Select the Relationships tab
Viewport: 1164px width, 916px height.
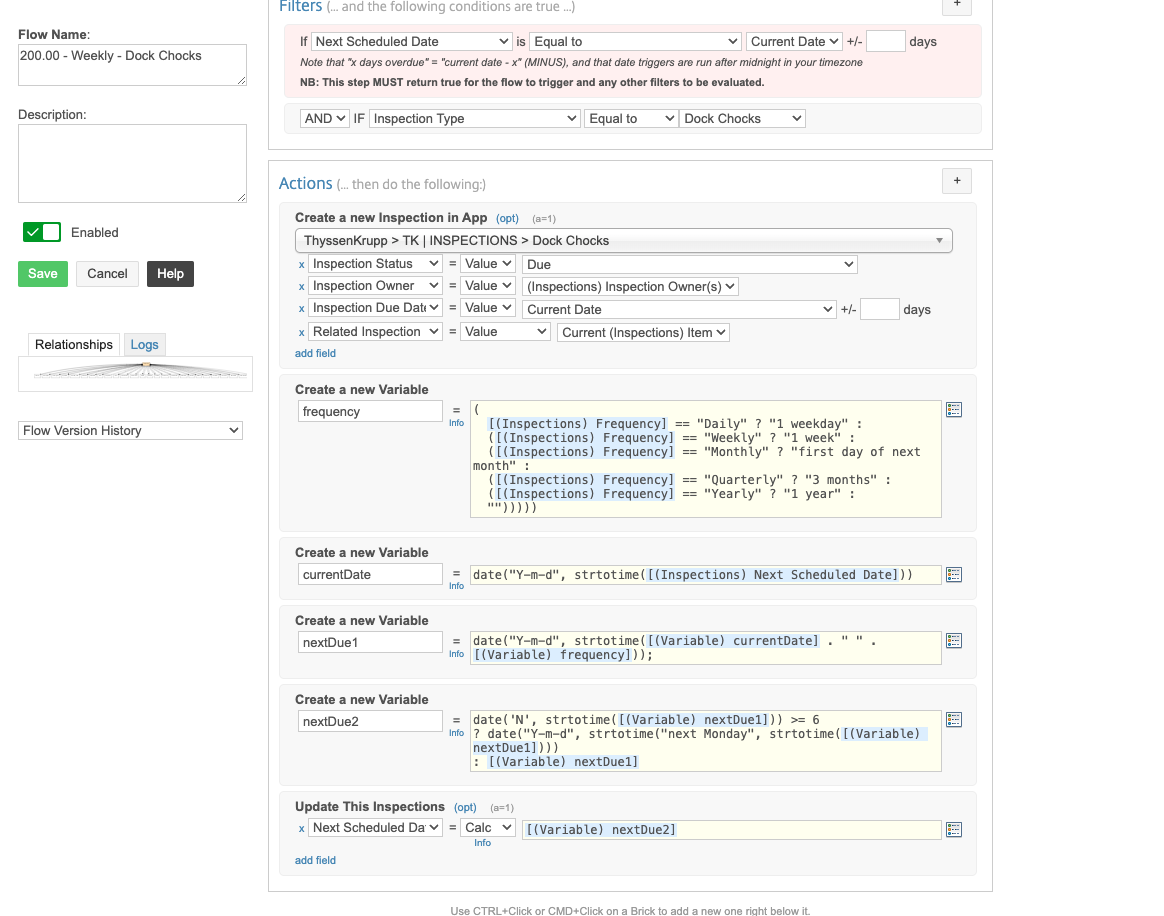tap(74, 345)
